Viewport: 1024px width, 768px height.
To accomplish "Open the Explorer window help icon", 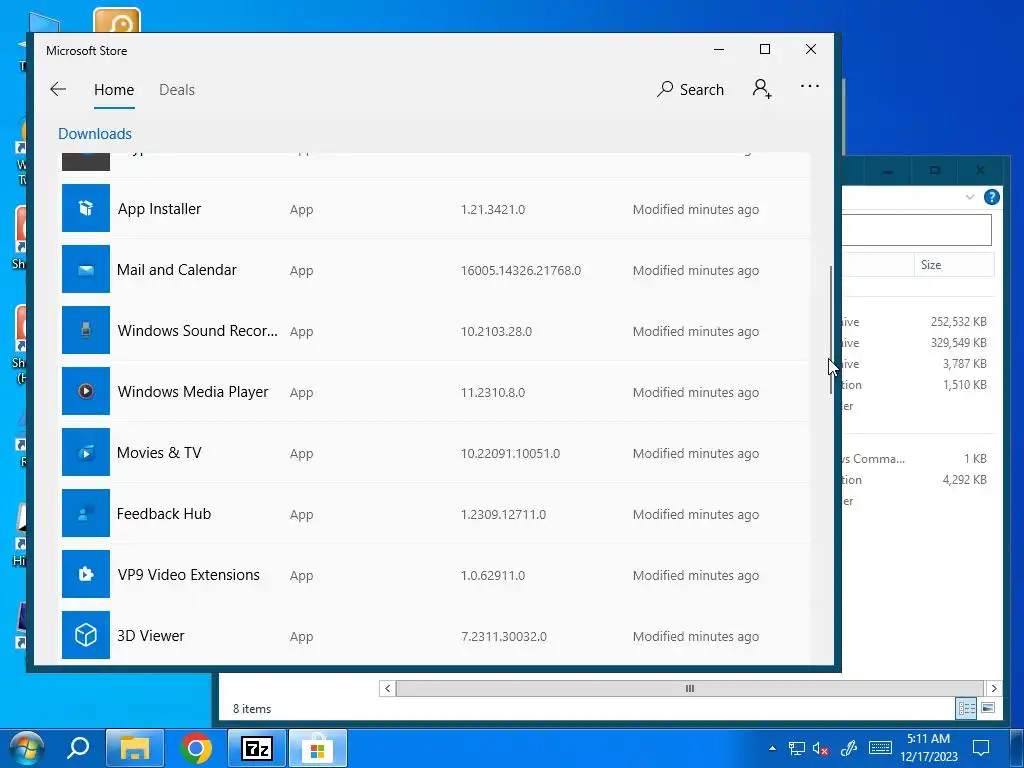I will 991,197.
